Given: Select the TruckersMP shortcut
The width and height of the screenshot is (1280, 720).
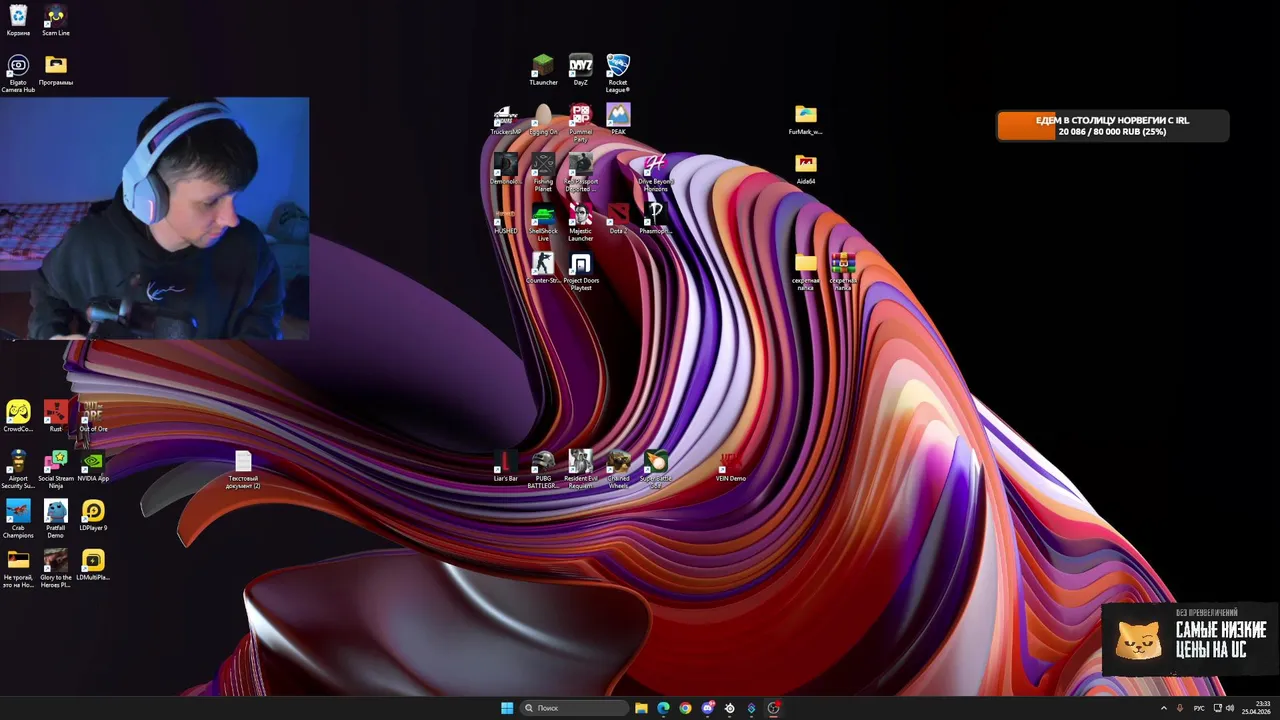Looking at the screenshot, I should [506, 120].
